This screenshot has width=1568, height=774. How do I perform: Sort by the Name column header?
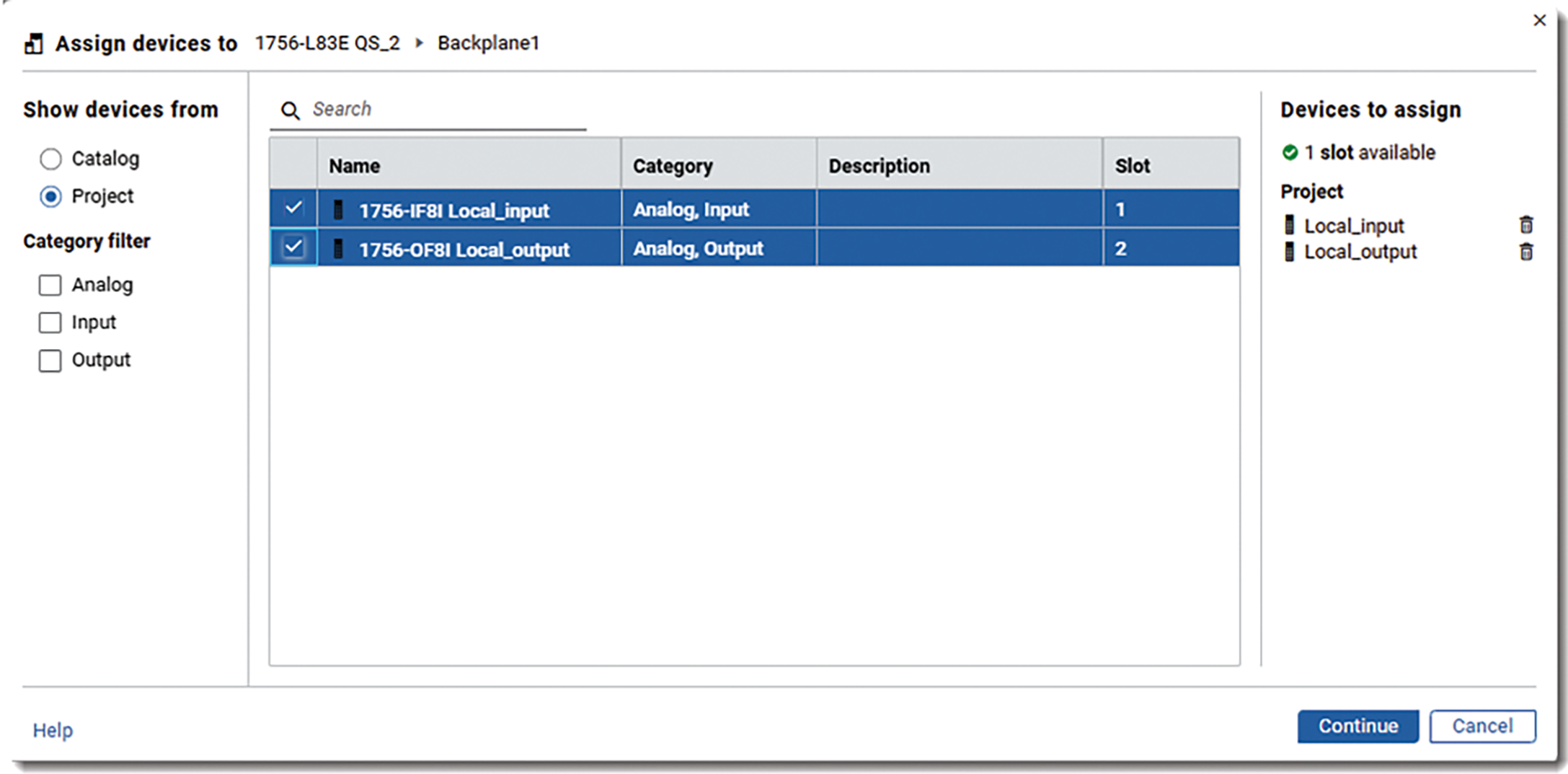pos(469,165)
